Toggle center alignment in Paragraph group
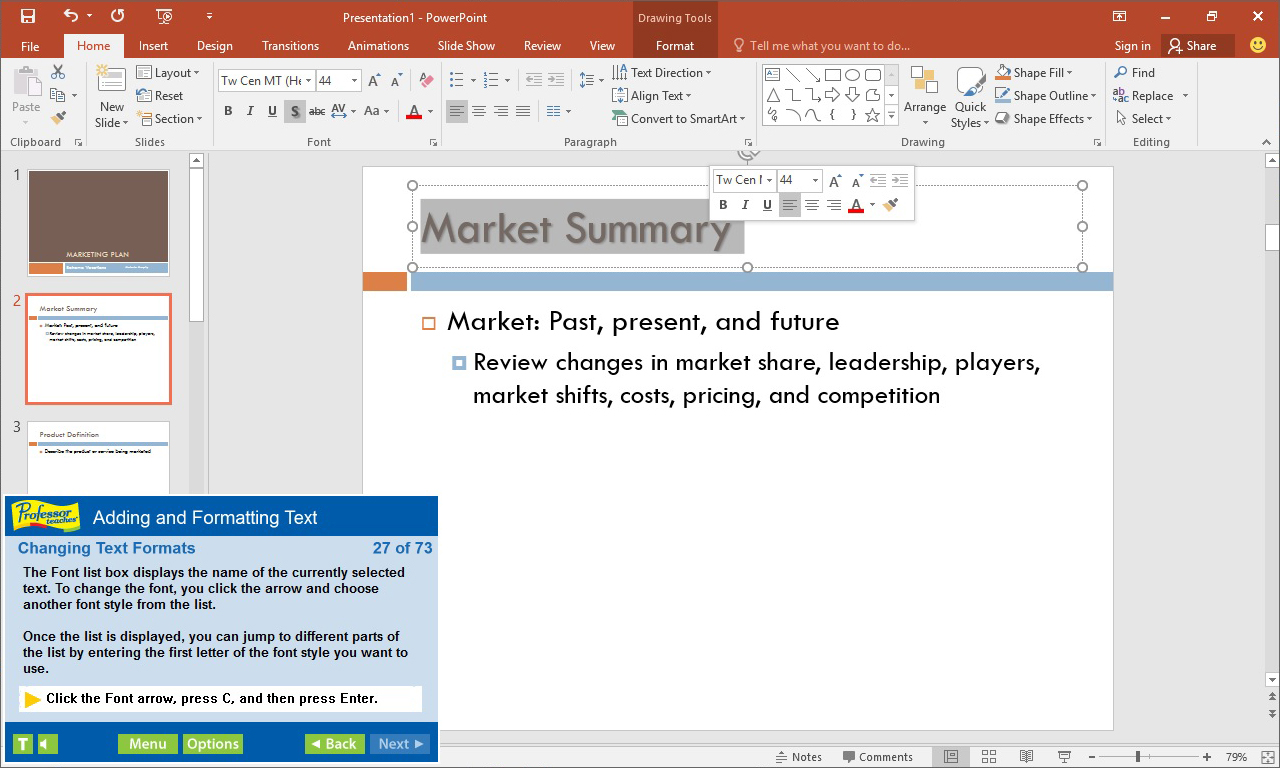The height and width of the screenshot is (768, 1280). pos(478,111)
